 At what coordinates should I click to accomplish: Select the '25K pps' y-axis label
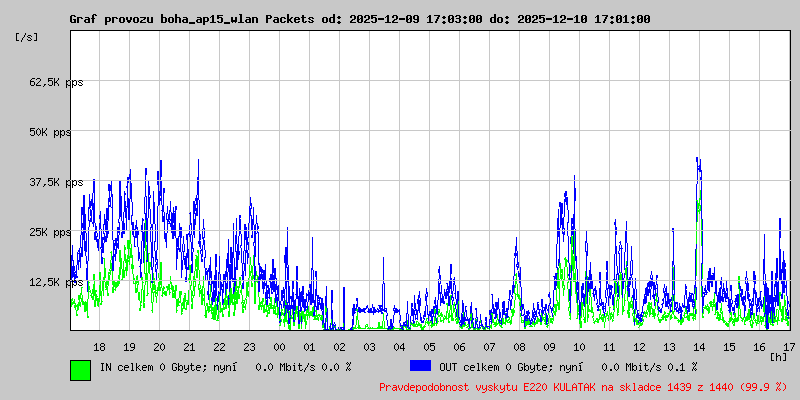(50, 232)
